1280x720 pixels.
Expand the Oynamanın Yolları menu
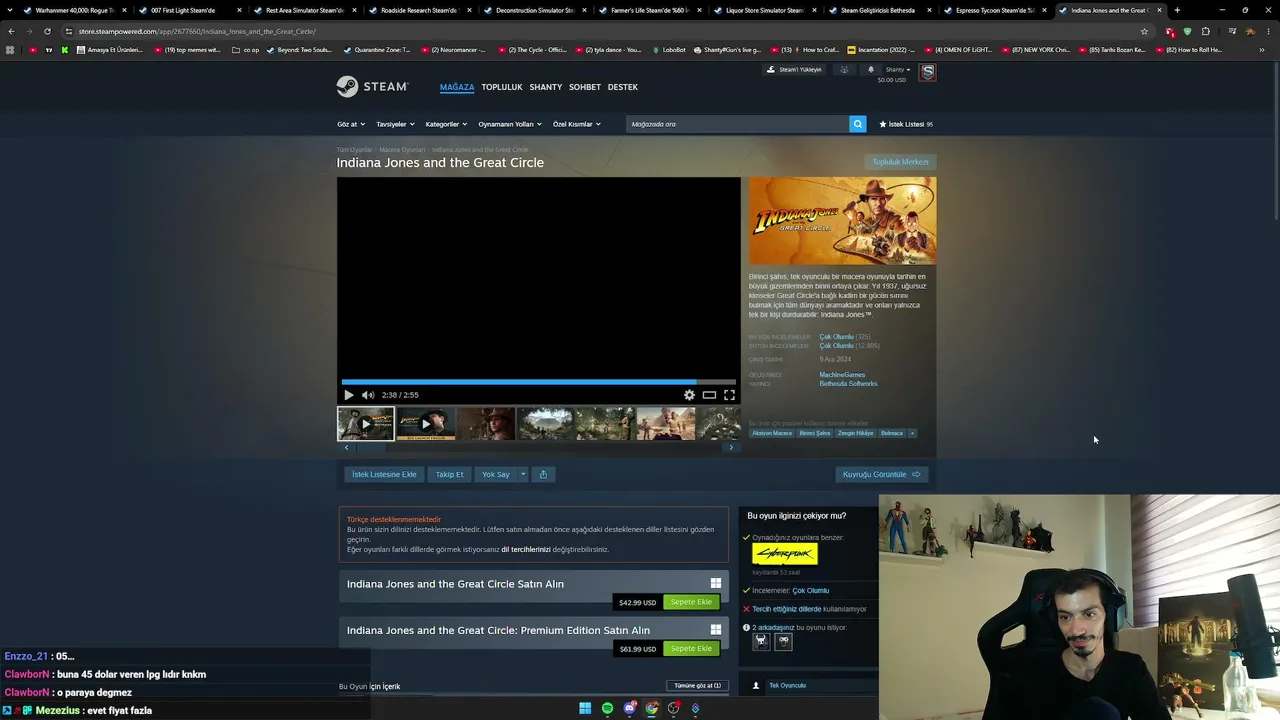click(x=510, y=124)
